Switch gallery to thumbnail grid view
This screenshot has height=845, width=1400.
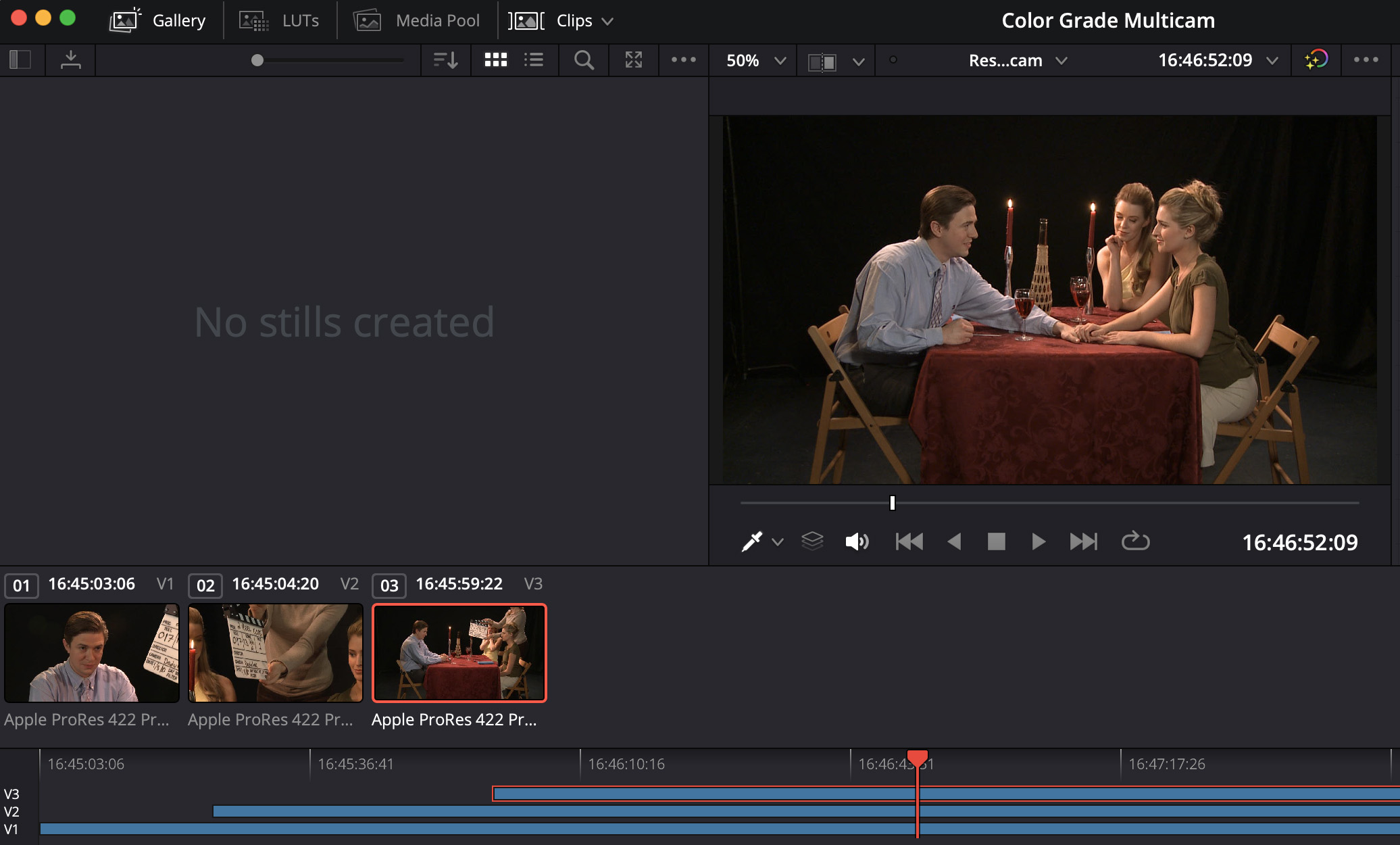click(495, 60)
